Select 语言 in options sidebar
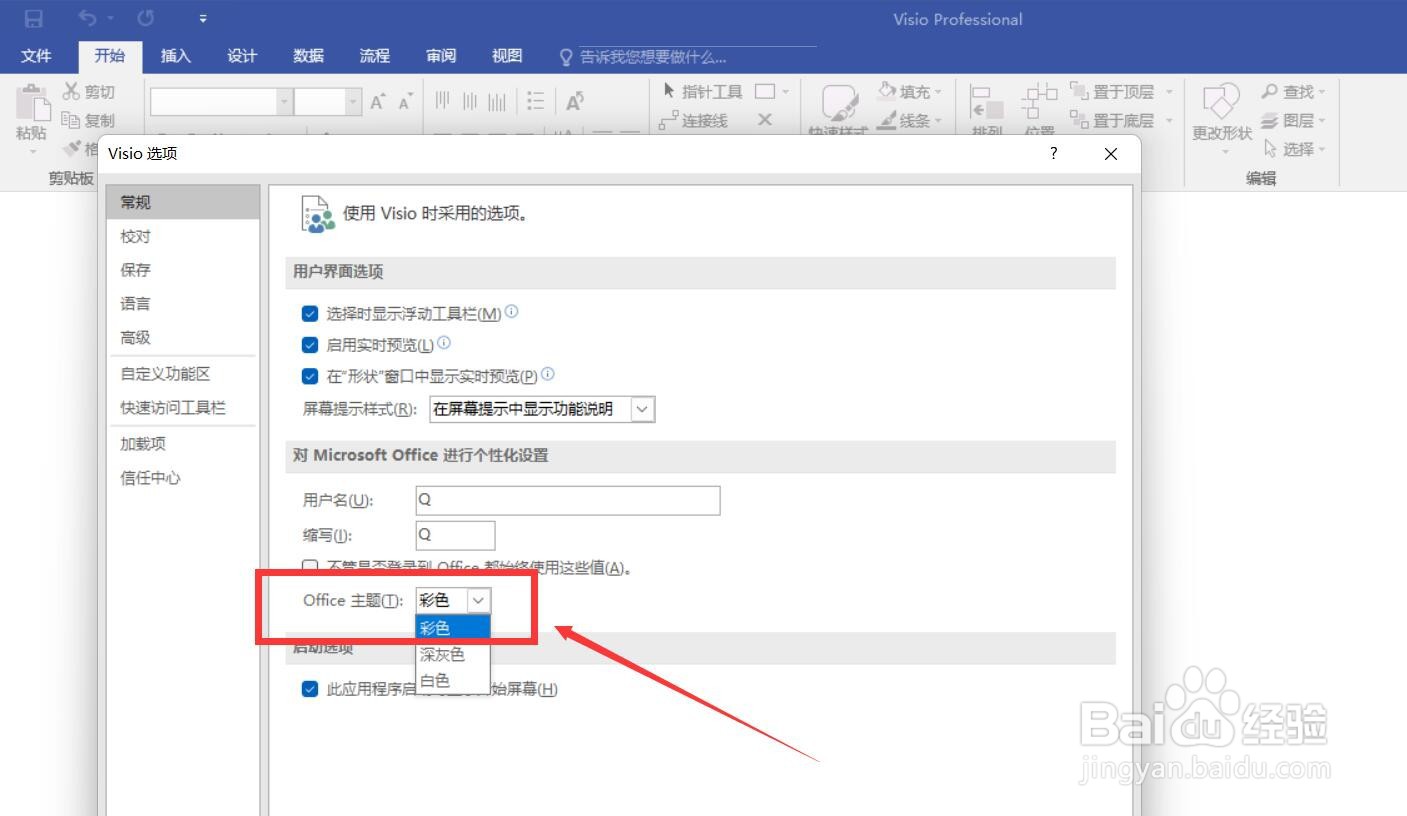The height and width of the screenshot is (816, 1407). 182,304
